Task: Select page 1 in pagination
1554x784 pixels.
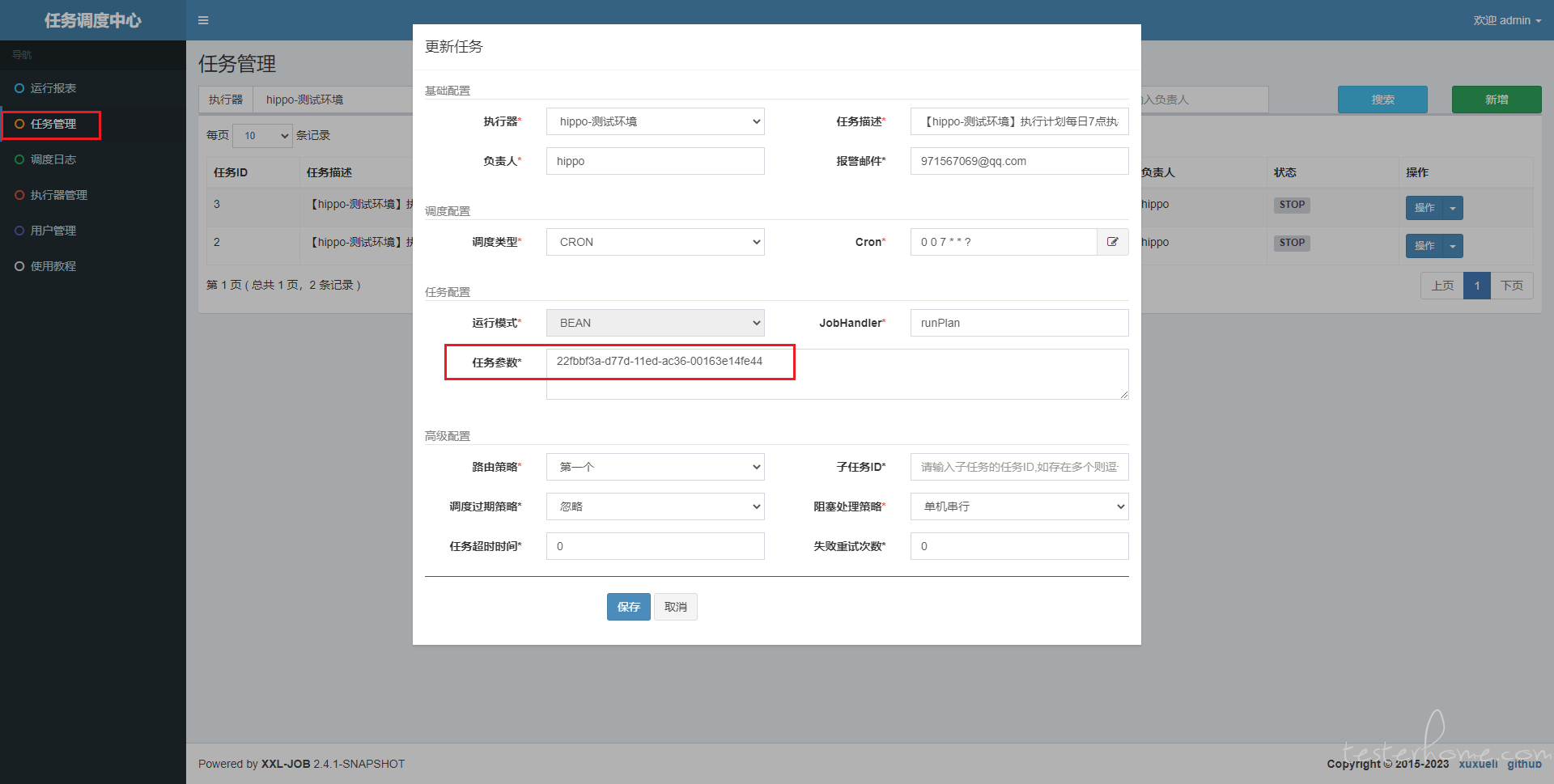Action: click(x=1477, y=286)
